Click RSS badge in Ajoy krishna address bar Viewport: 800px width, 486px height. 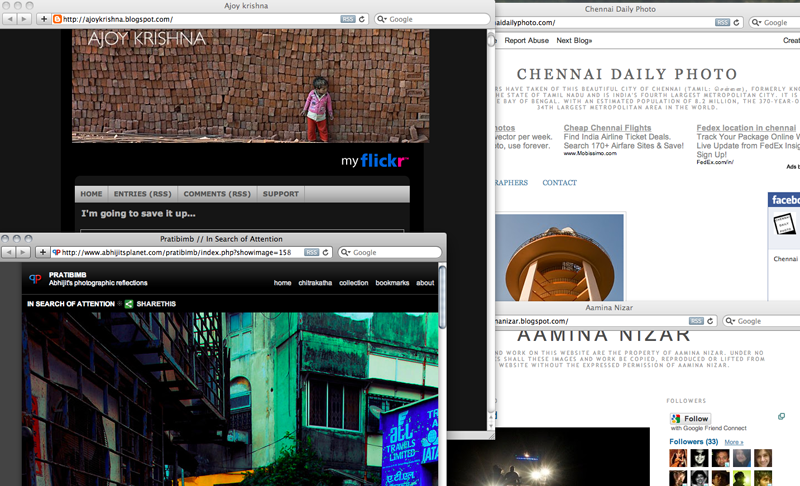click(348, 19)
